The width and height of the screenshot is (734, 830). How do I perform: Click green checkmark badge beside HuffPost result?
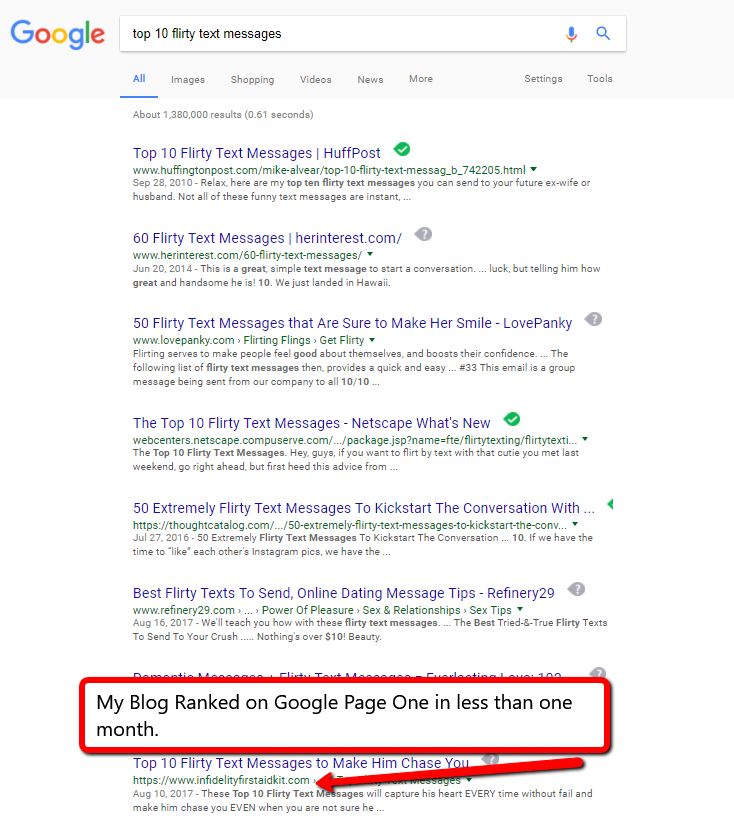pyautogui.click(x=402, y=149)
